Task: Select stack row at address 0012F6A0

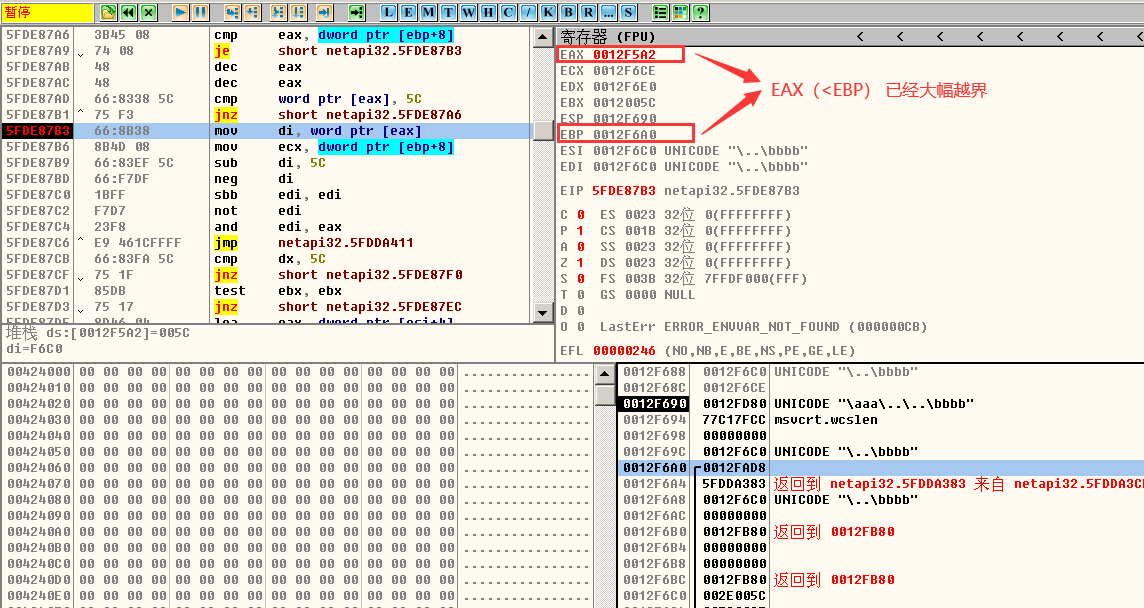Action: 654,468
